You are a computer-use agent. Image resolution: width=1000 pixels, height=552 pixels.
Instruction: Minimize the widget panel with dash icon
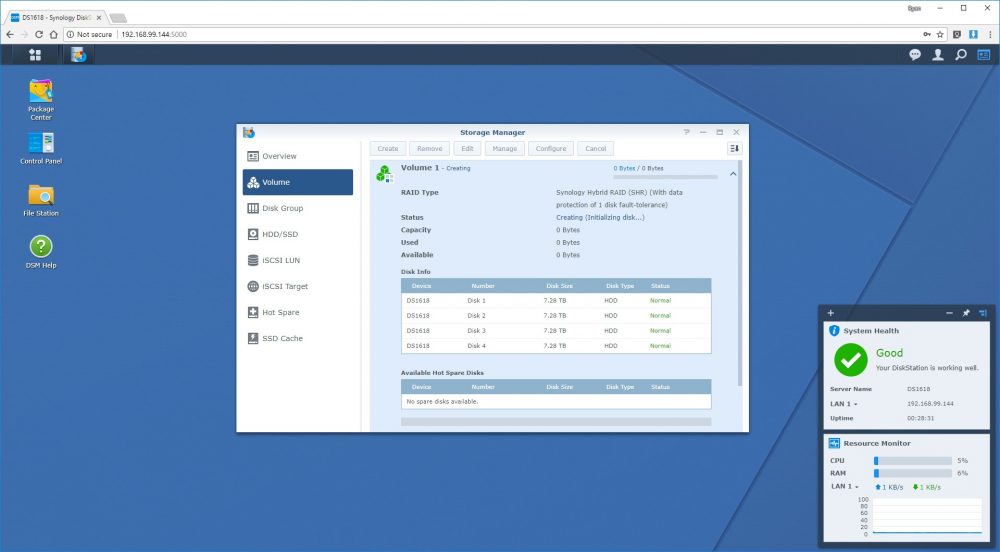coord(949,313)
